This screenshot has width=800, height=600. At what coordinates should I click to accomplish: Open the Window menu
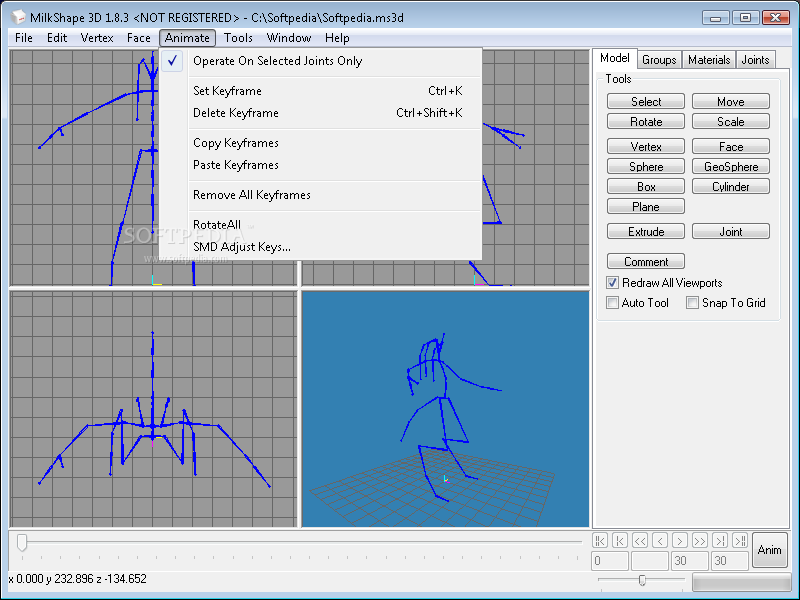289,38
